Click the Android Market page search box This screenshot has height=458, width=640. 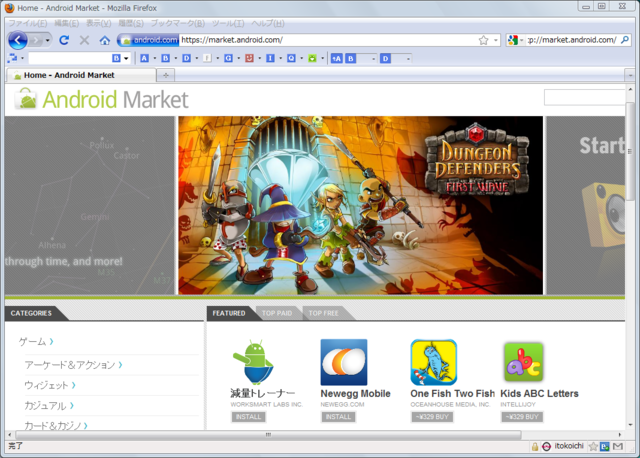point(584,98)
